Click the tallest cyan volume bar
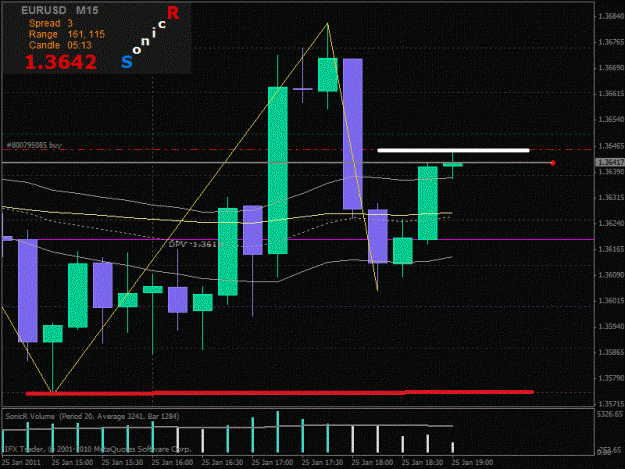 click(278, 433)
